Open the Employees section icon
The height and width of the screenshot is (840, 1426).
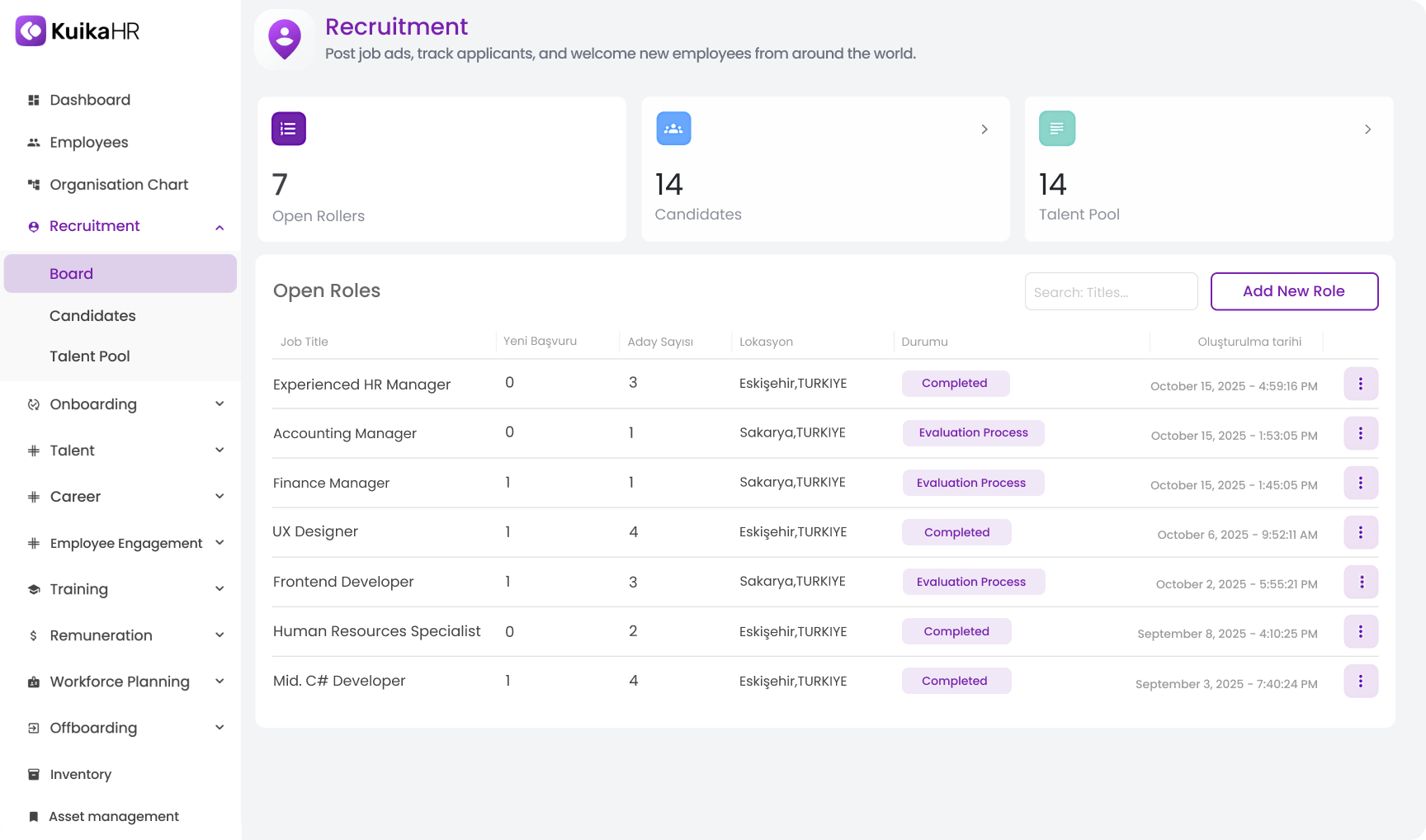point(33,142)
